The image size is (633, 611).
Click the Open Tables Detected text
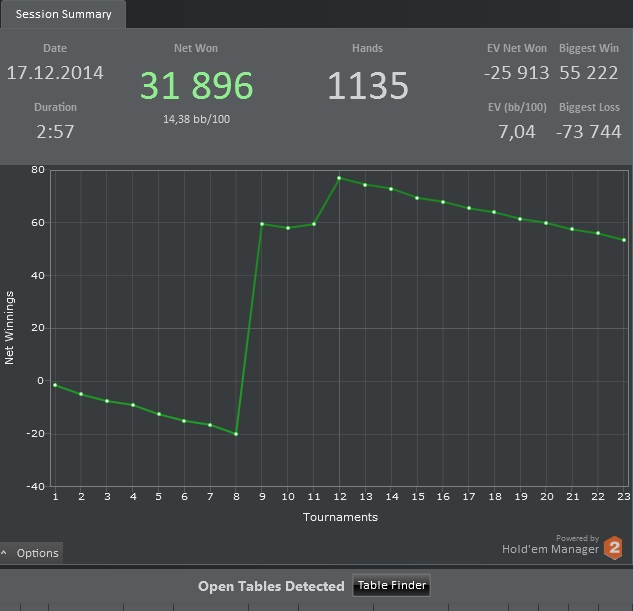coord(271,586)
